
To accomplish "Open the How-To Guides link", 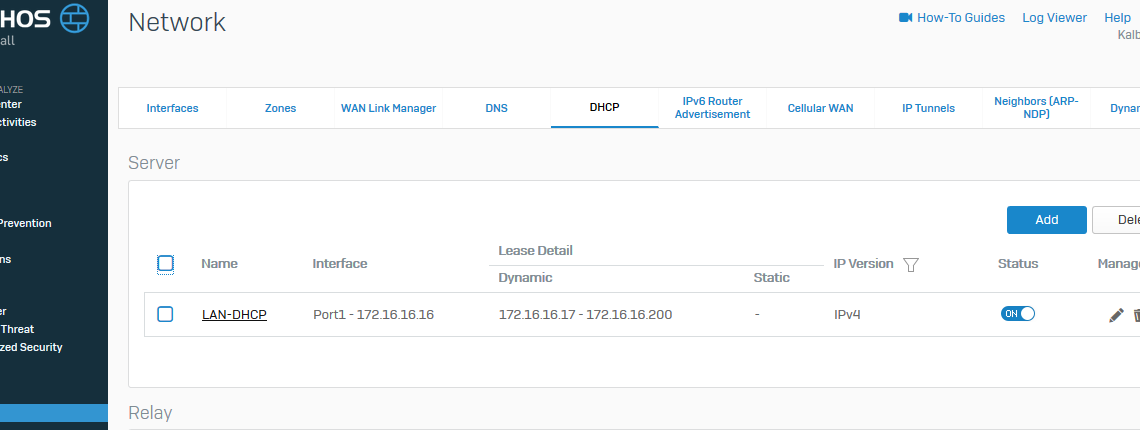I will pos(960,17).
